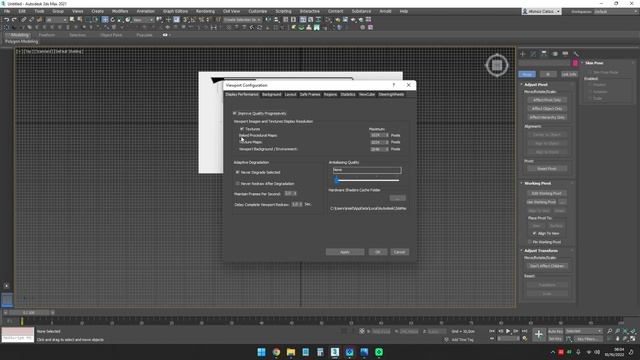This screenshot has height=360, width=640.
Task: Click the Undo icon in main toolbar
Action: (7, 20)
